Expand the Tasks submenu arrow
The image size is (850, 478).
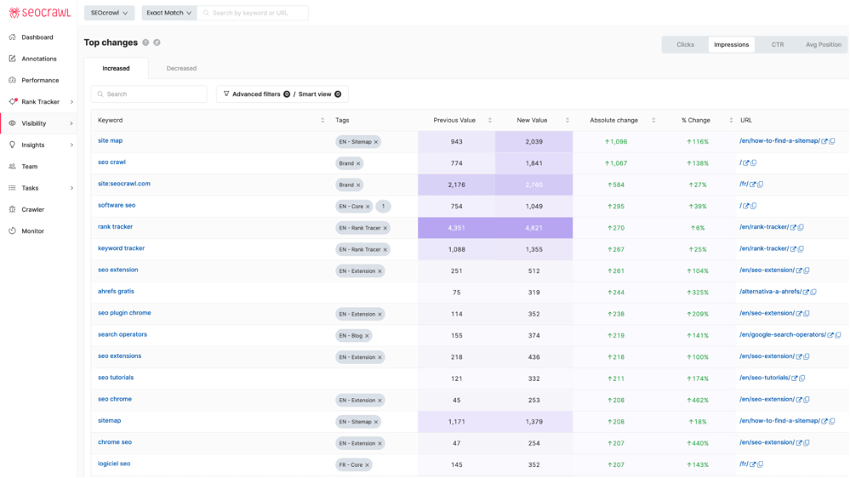pyautogui.click(x=72, y=188)
